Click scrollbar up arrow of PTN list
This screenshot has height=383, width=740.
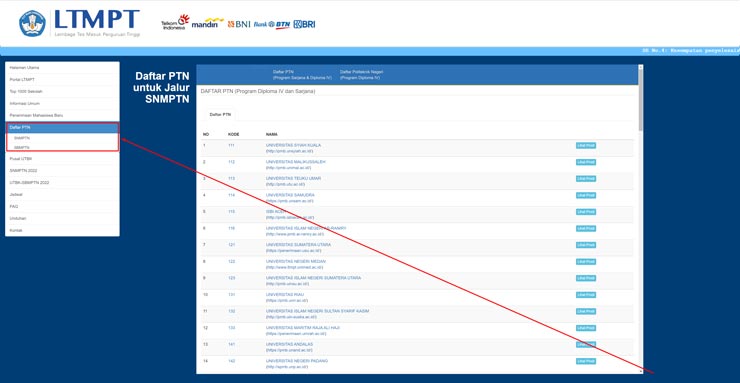coord(640,67)
